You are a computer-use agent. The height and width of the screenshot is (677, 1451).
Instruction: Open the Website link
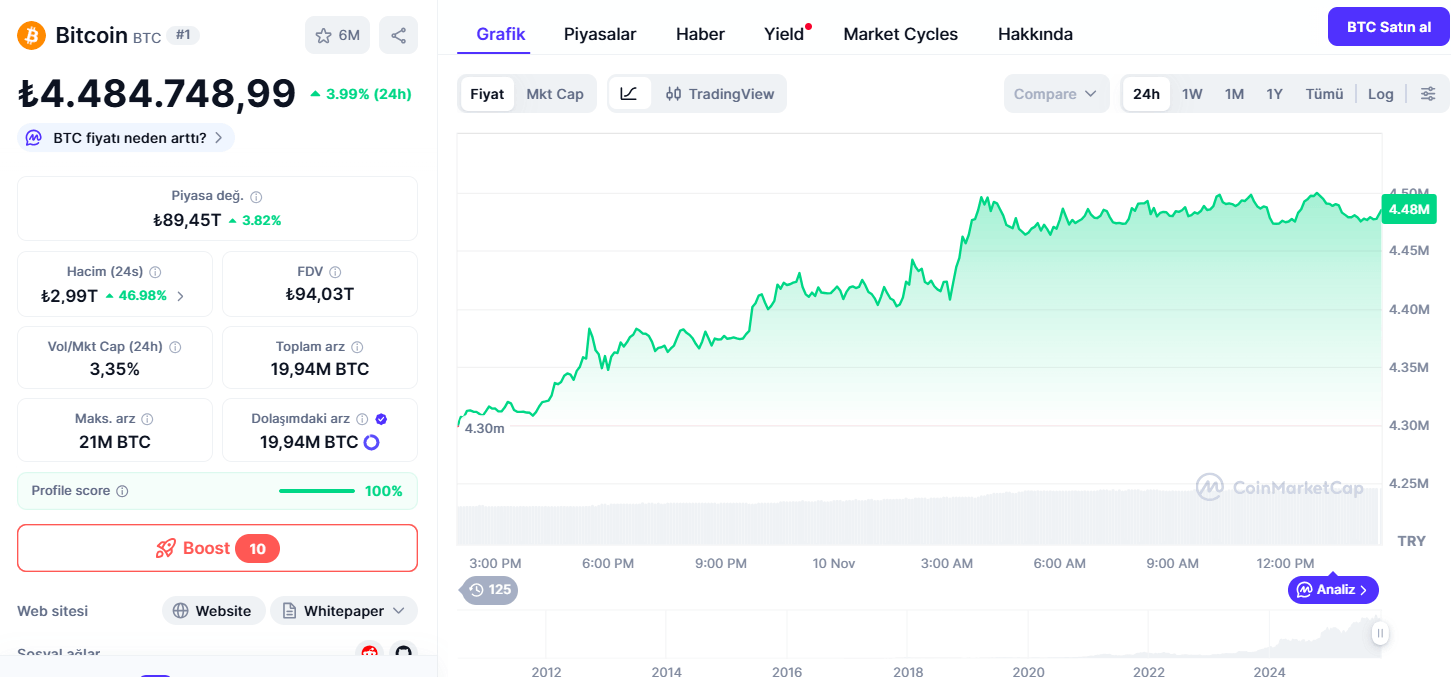[x=214, y=611]
